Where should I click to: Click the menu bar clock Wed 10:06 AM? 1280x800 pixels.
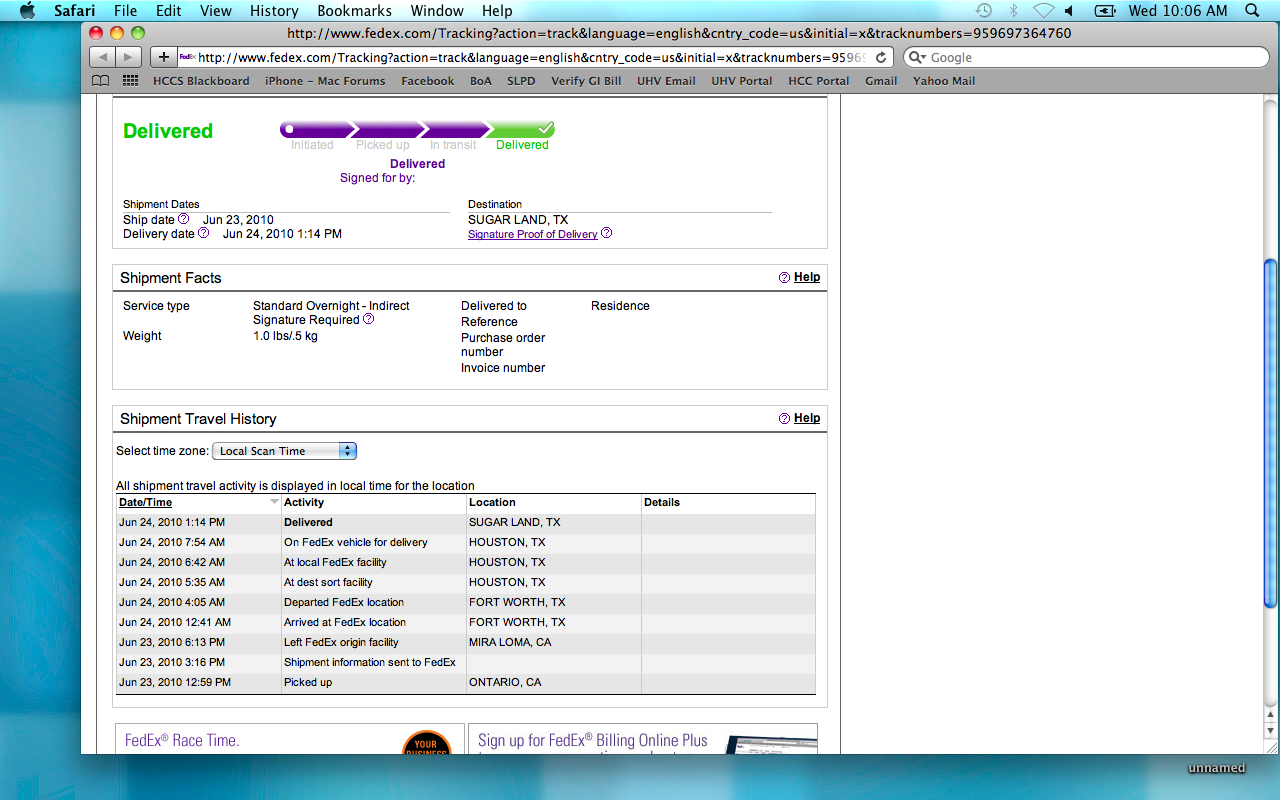[x=1178, y=11]
